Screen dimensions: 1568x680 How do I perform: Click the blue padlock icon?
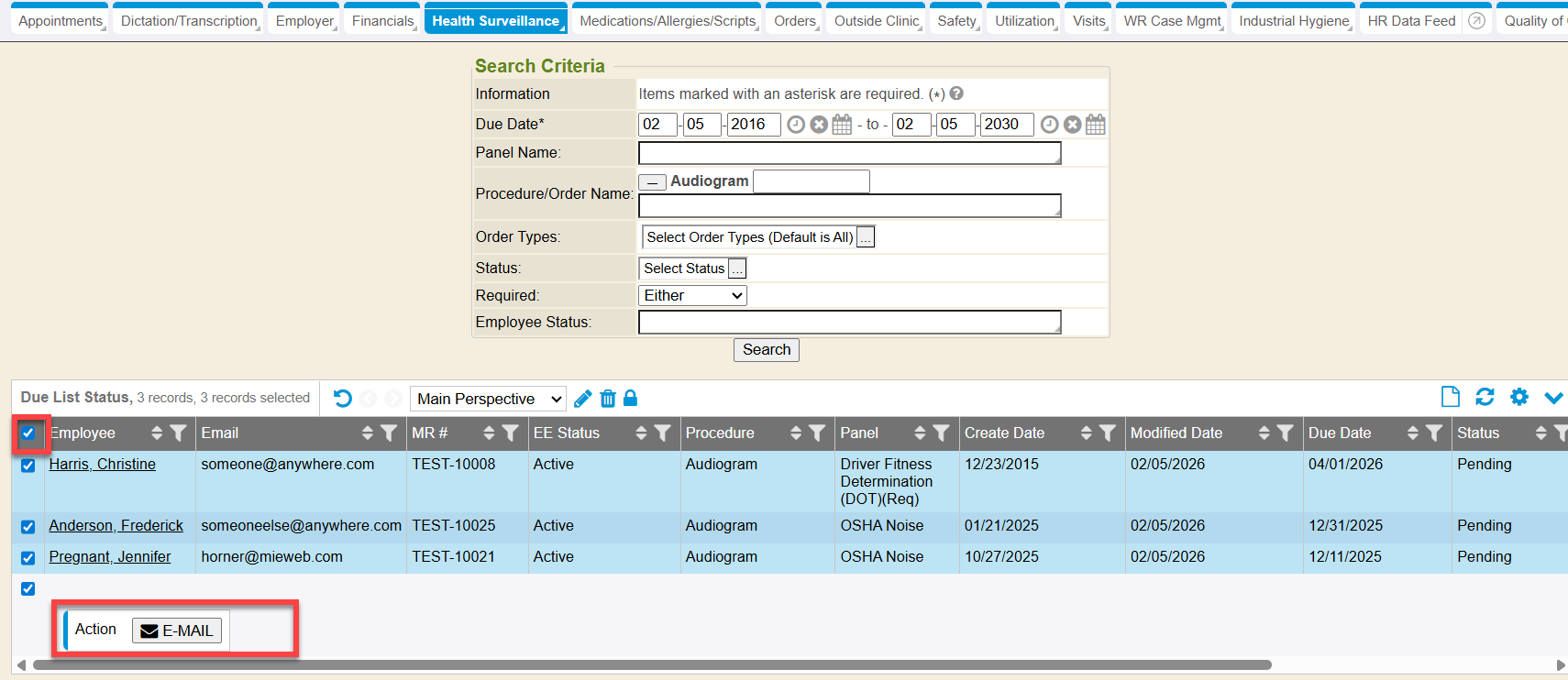pos(630,399)
